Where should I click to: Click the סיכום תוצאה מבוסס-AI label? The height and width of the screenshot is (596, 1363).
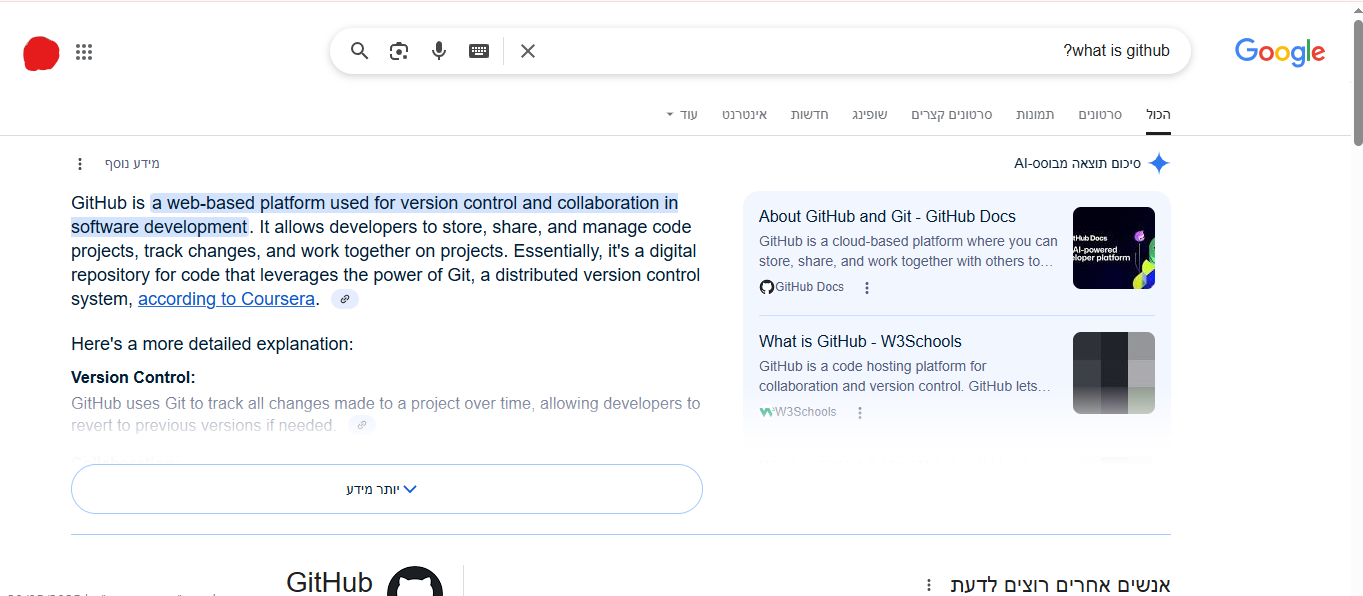(1077, 164)
